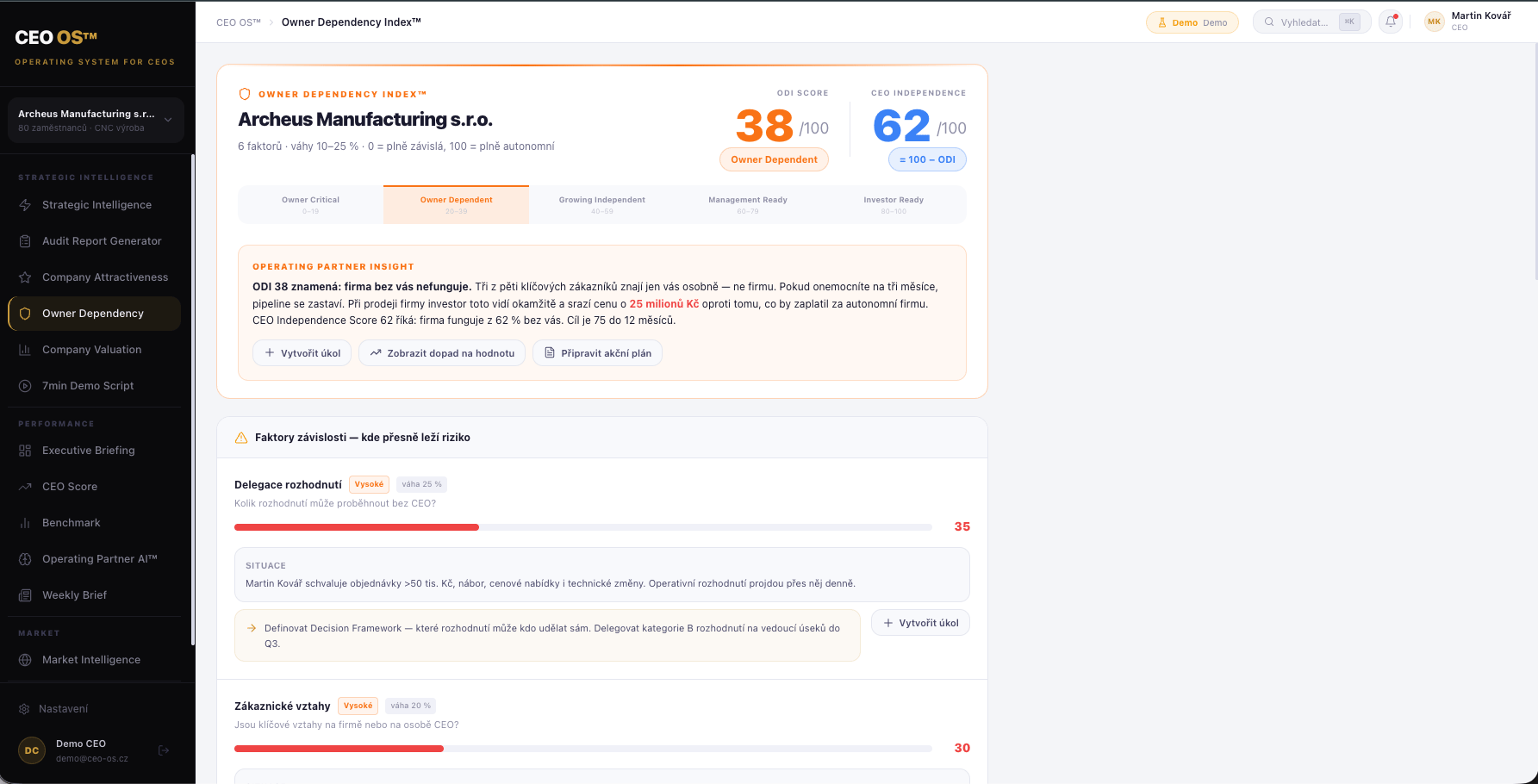
Task: Open Audit Report Generator page
Action: (95, 241)
